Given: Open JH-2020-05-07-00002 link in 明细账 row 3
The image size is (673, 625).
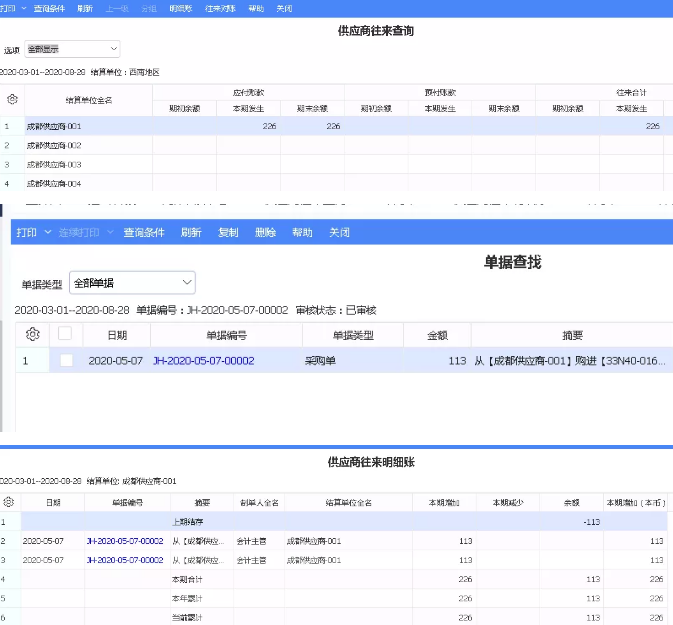Looking at the screenshot, I should (x=125, y=560).
